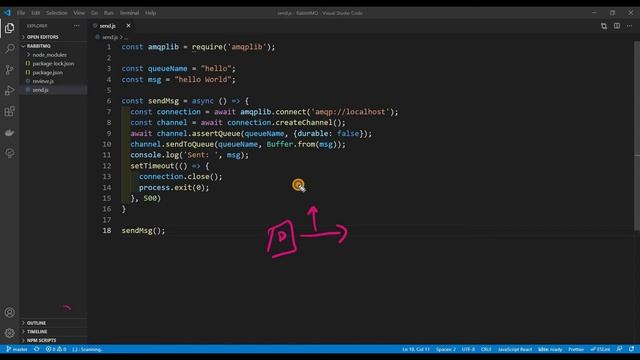The image size is (640, 360).
Task: Click line number 18 in gutter
Action: 107,231
